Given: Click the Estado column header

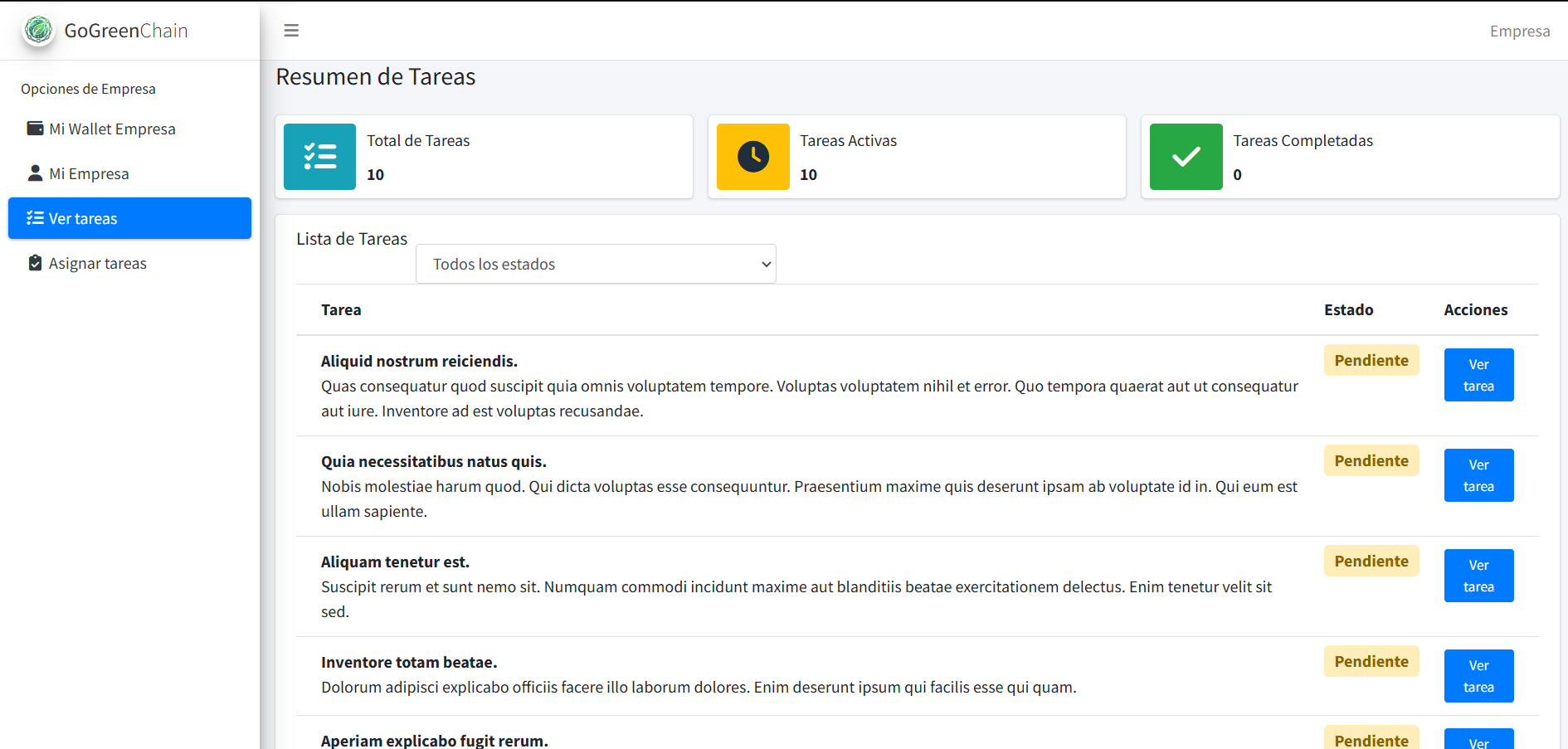Looking at the screenshot, I should click(1349, 309).
